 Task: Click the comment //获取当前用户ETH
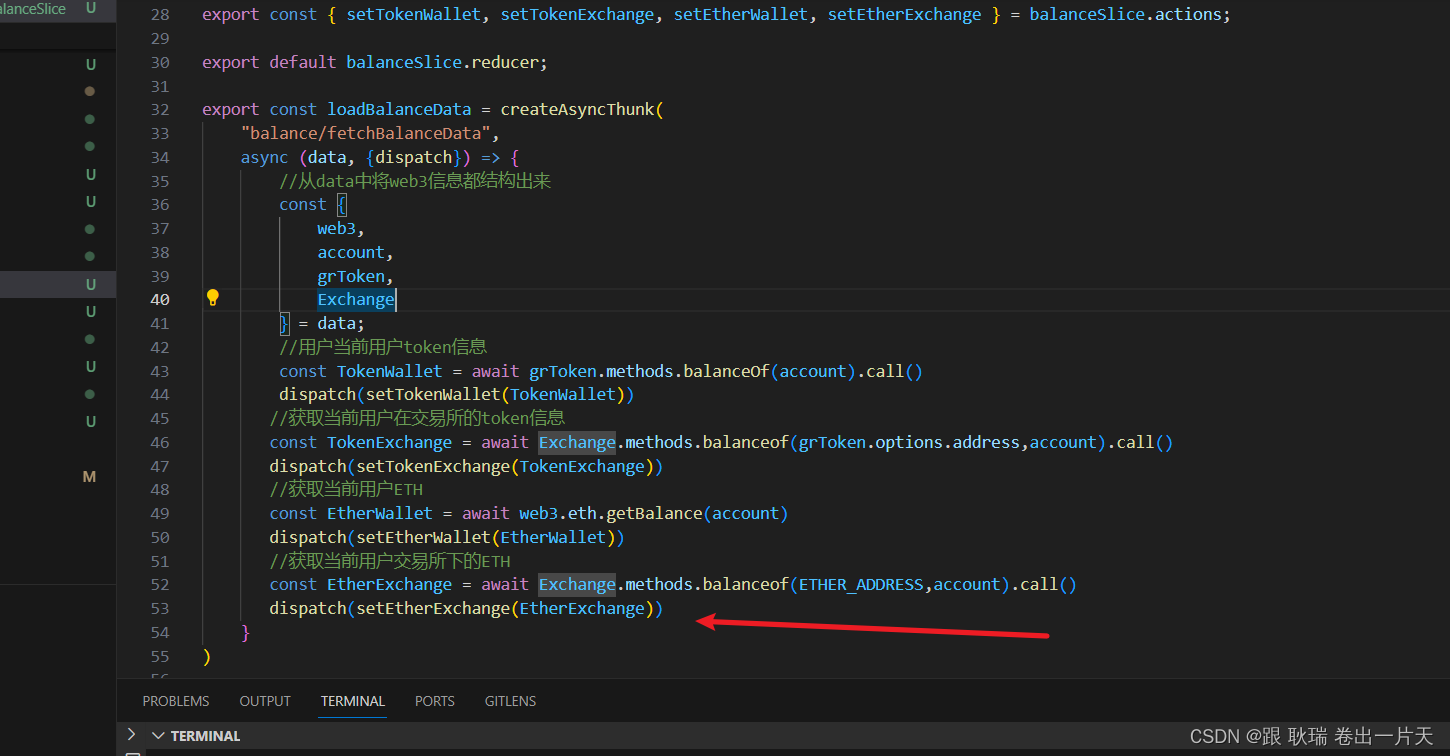346,490
